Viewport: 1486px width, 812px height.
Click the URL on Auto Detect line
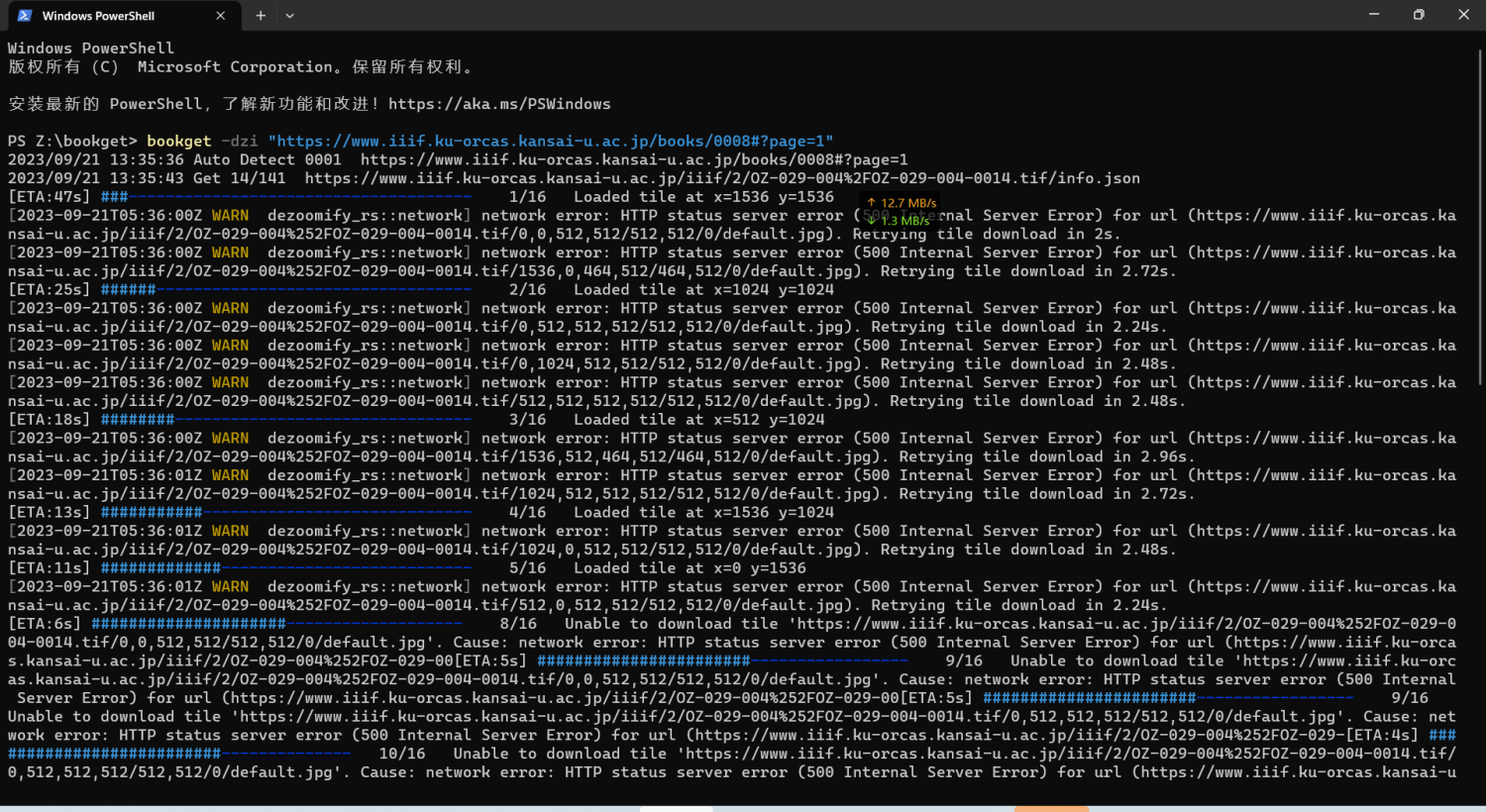[x=634, y=159]
